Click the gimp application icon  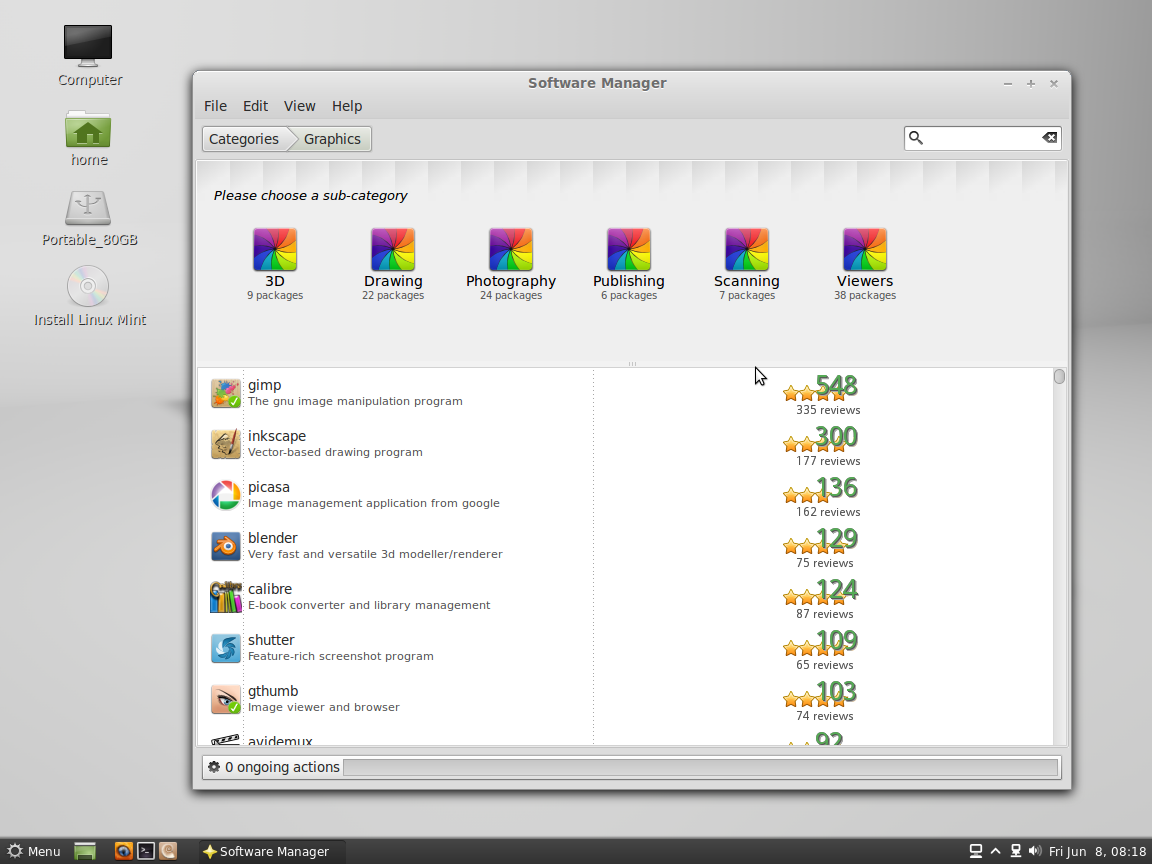click(x=226, y=393)
